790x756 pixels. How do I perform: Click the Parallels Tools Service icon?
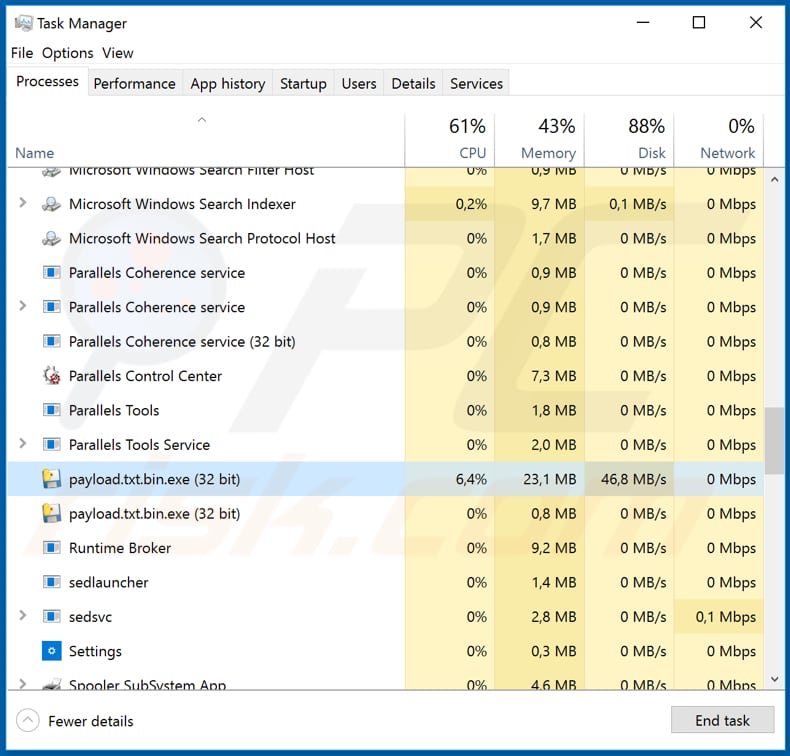click(x=51, y=445)
